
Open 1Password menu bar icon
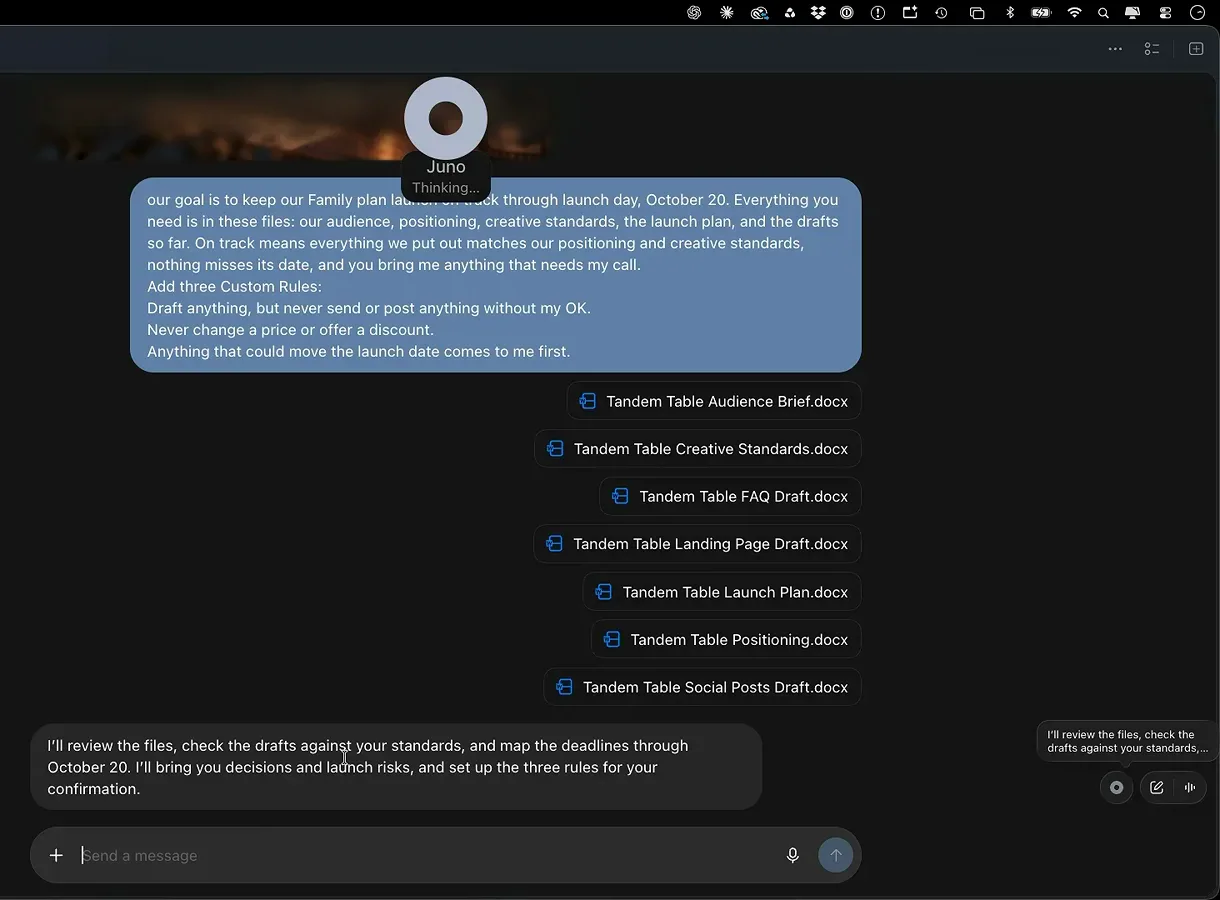tap(847, 13)
